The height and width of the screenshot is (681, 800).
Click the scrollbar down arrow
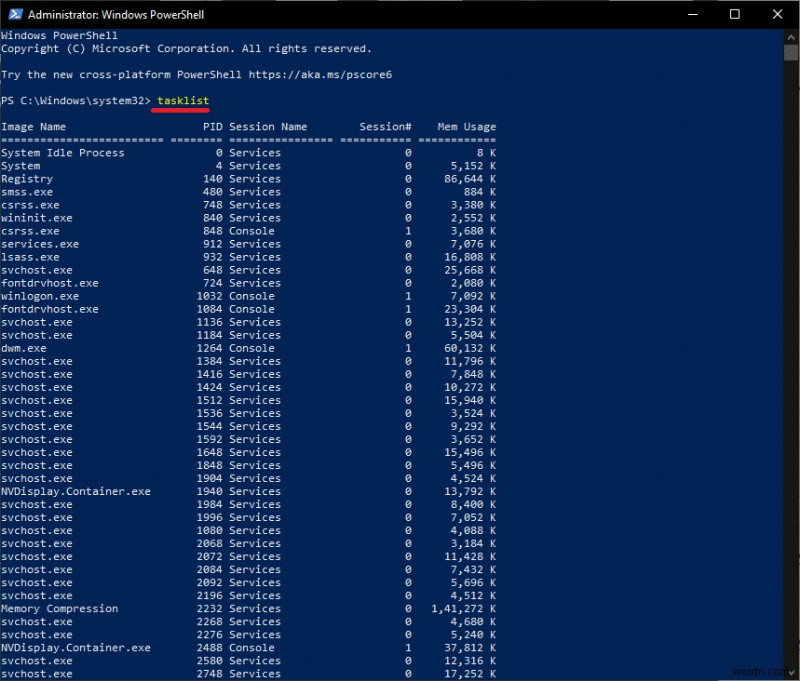790,673
